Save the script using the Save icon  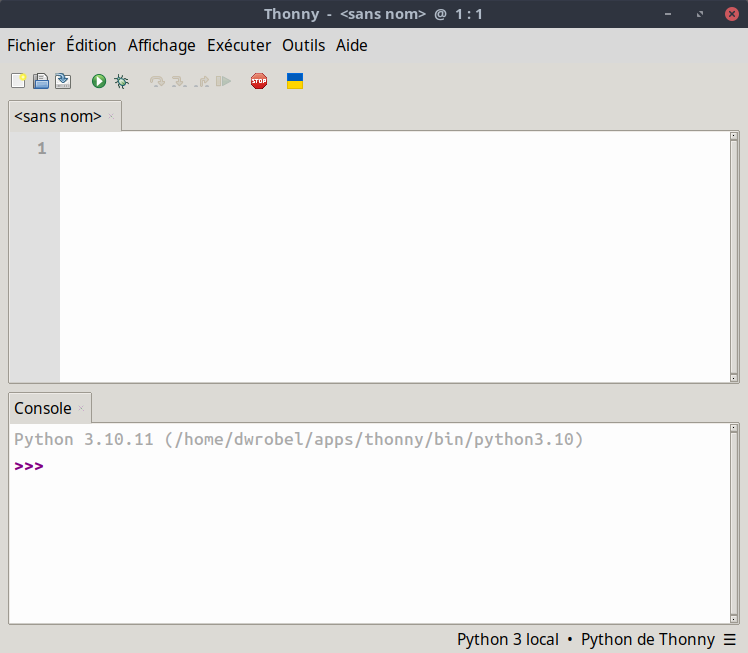63,81
